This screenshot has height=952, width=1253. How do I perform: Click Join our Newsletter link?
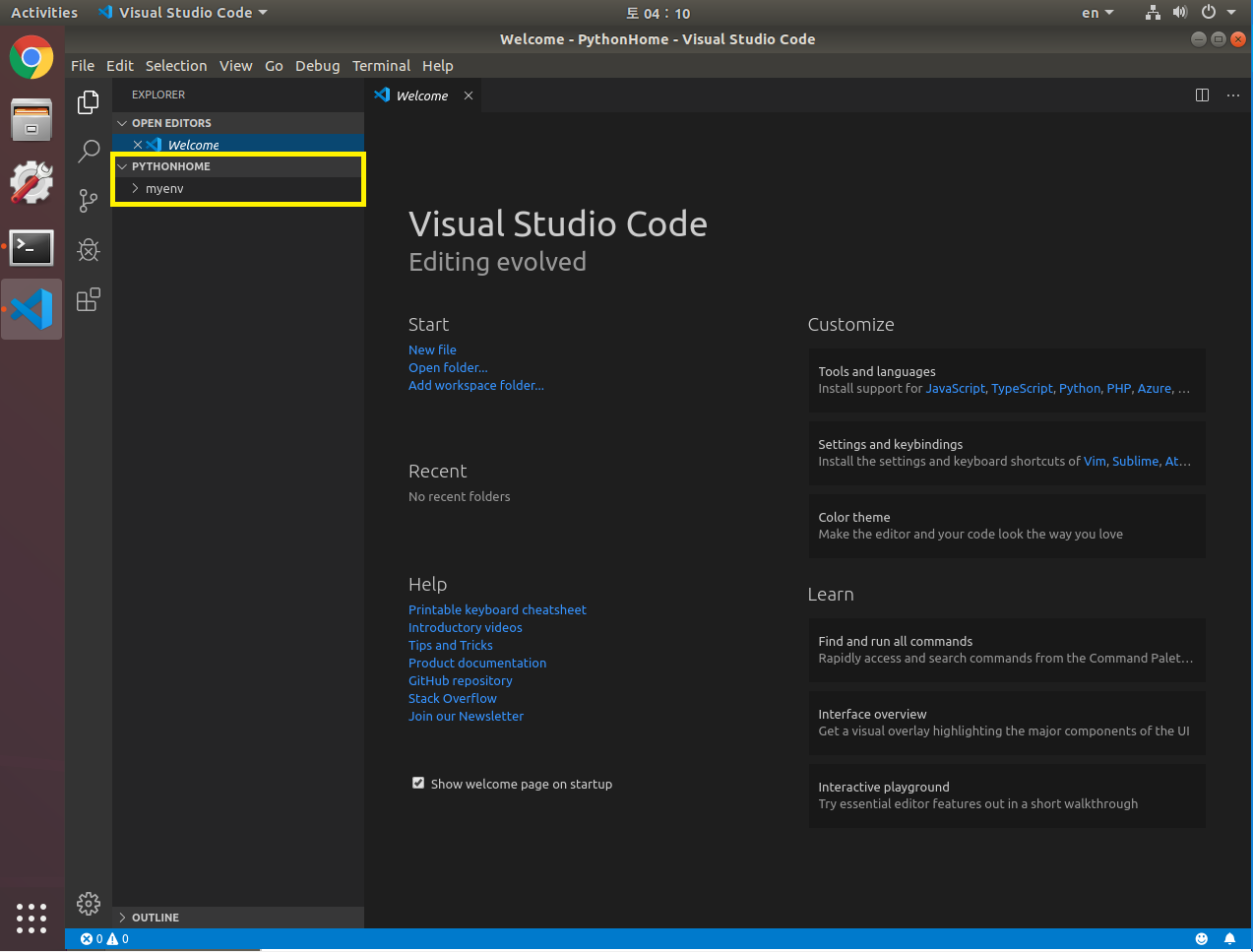point(466,716)
